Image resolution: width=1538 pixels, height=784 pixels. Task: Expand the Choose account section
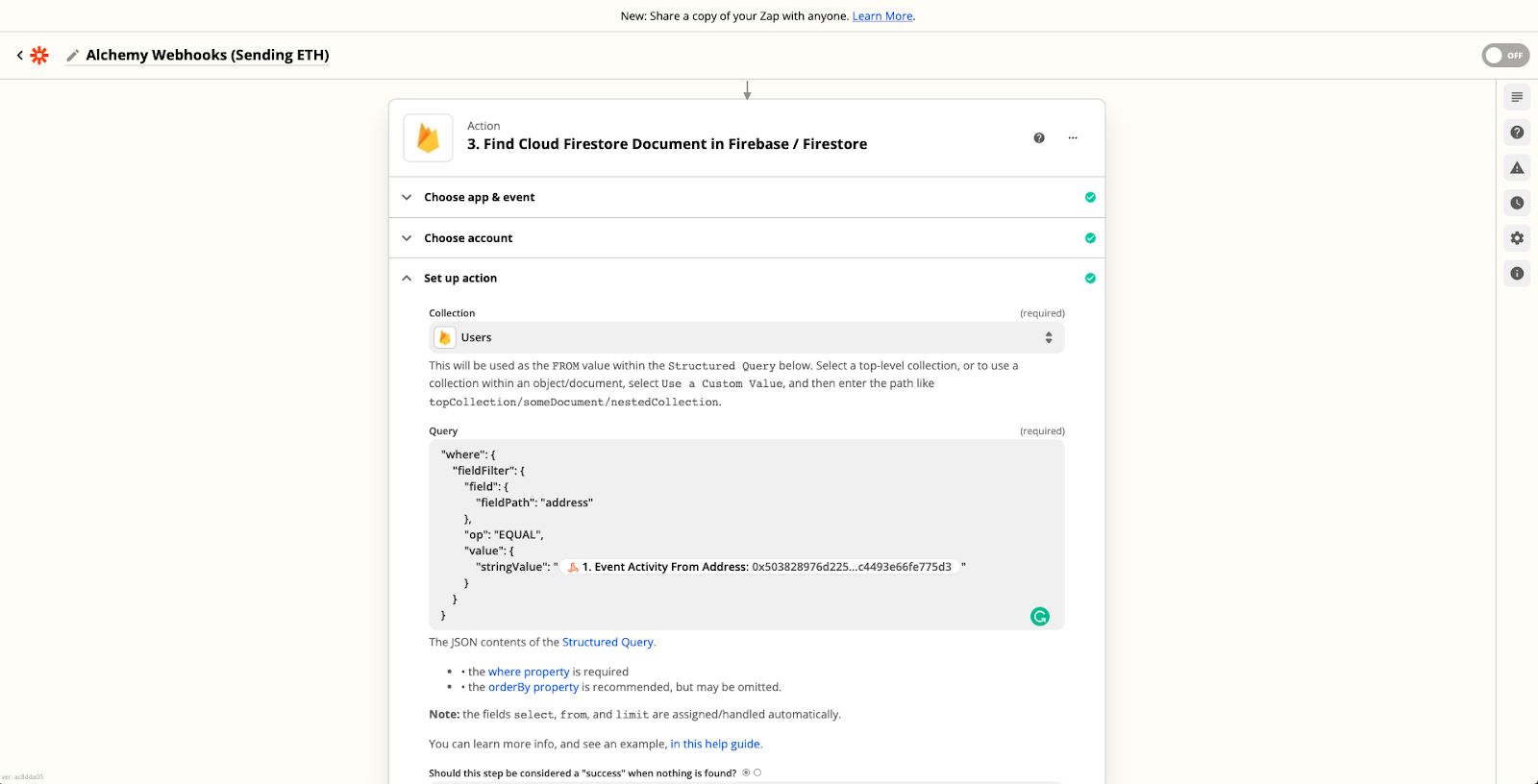pyautogui.click(x=468, y=238)
